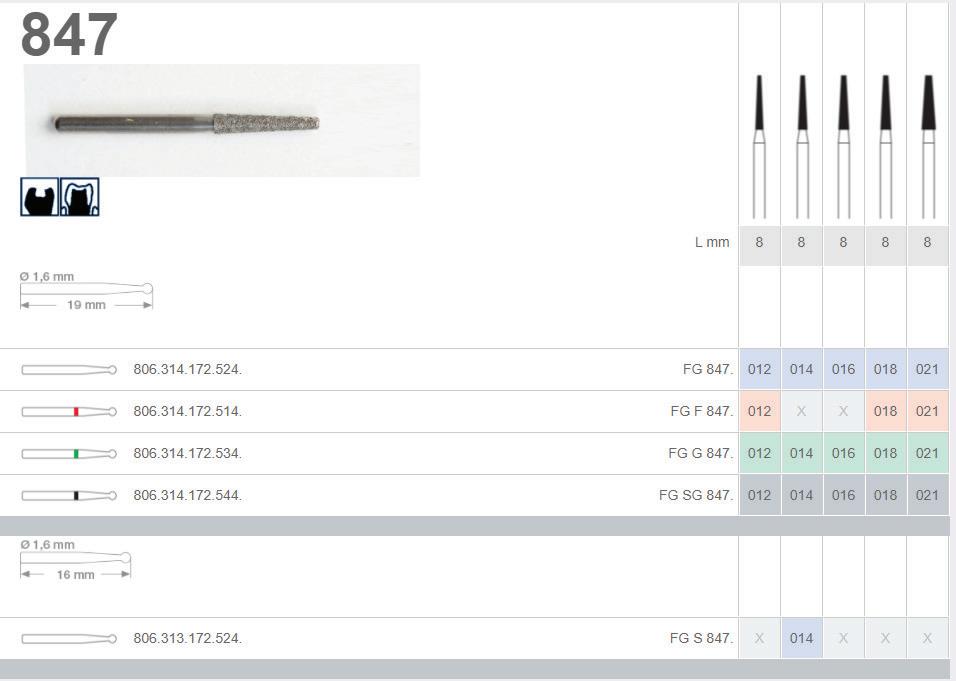956x681 pixels.
Task: Click the red-ring shank icon for FG F 847
Action: pos(69,411)
